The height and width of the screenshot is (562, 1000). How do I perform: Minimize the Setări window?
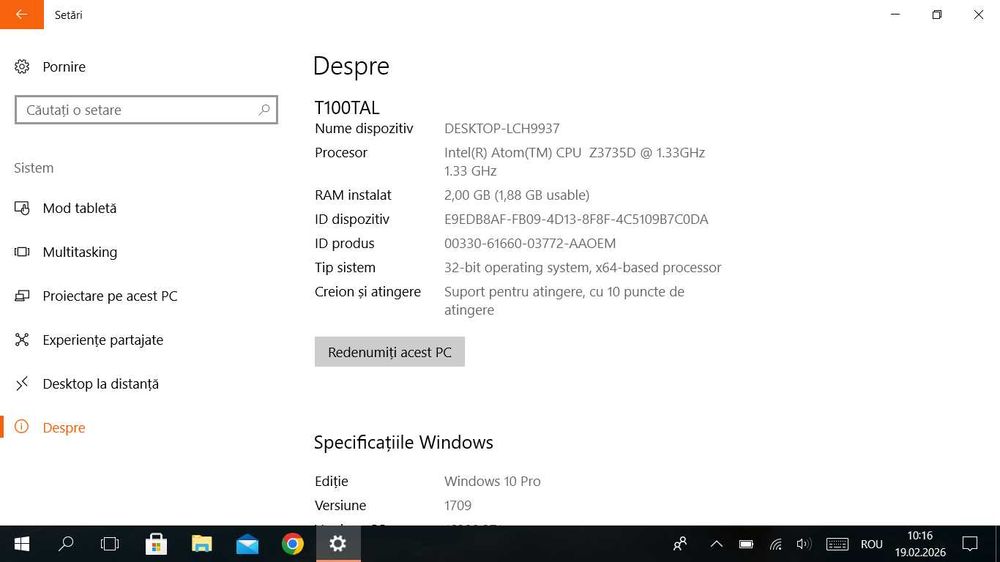895,14
